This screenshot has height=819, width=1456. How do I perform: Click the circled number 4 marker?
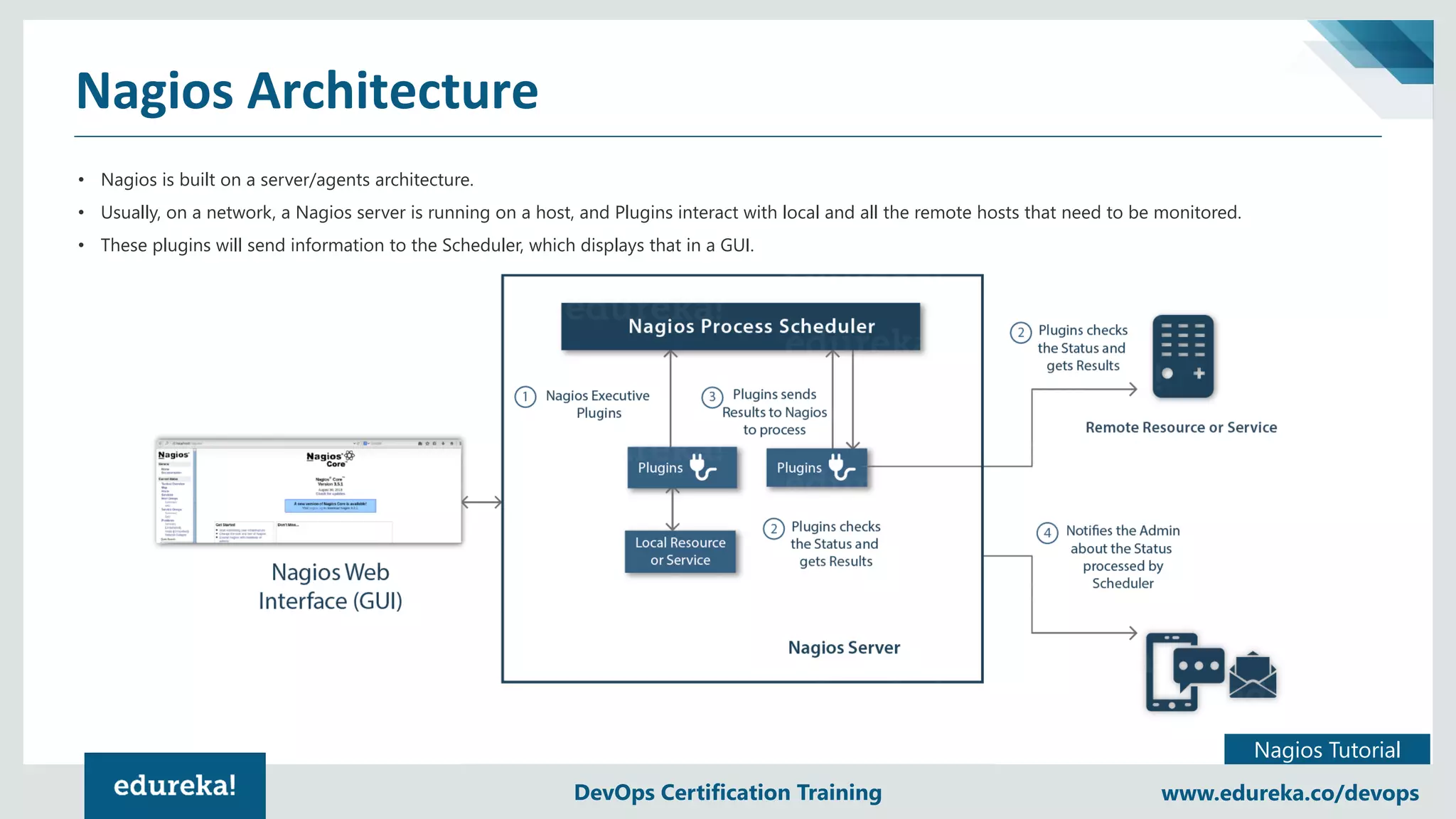pos(1046,532)
